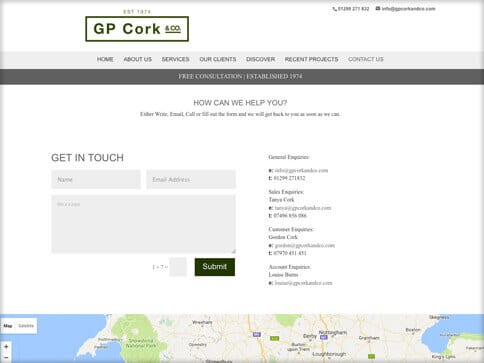Open the Home menu item
This screenshot has height=363, width=484.
(105, 59)
